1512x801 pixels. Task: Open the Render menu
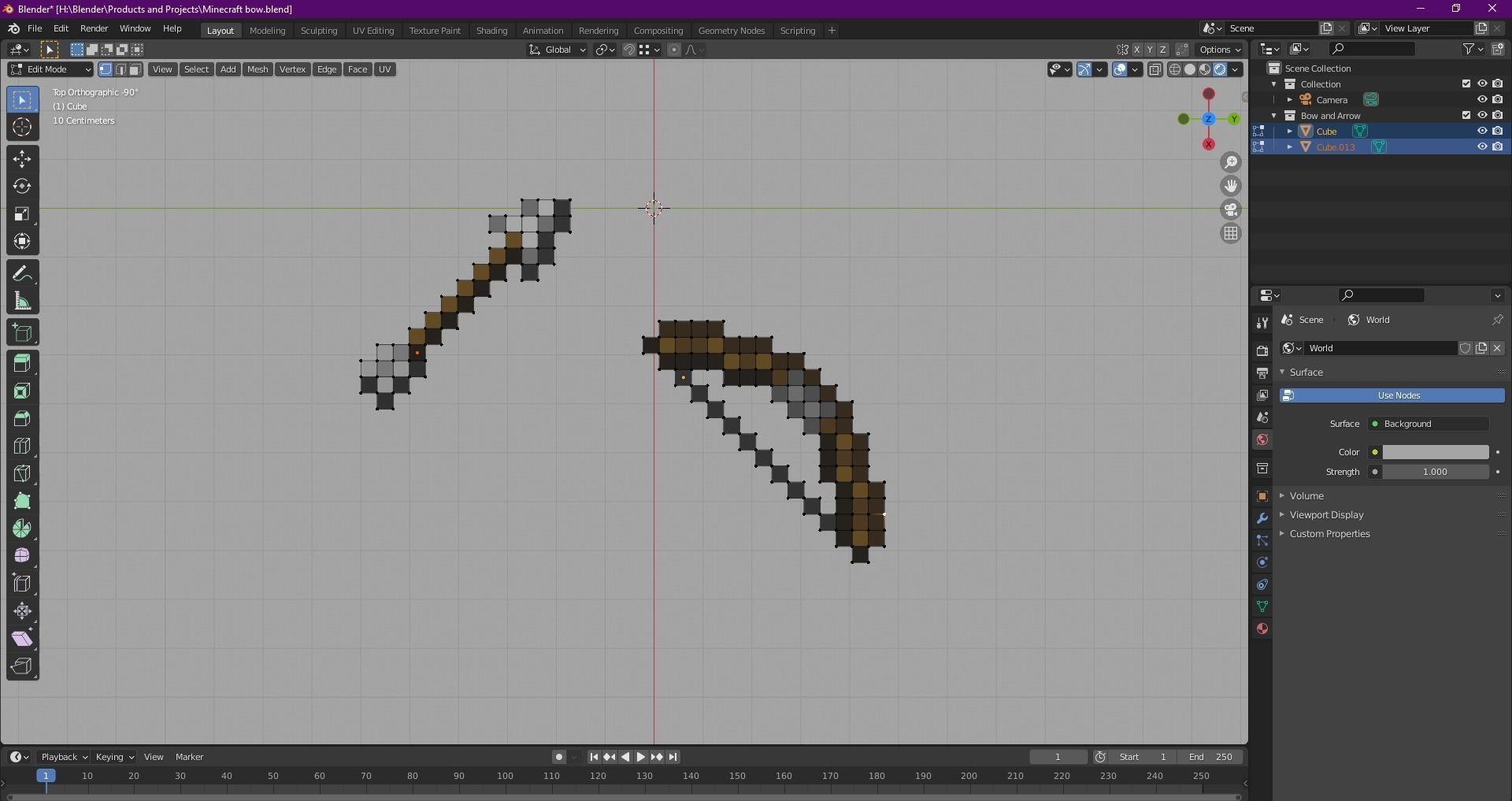tap(94, 28)
